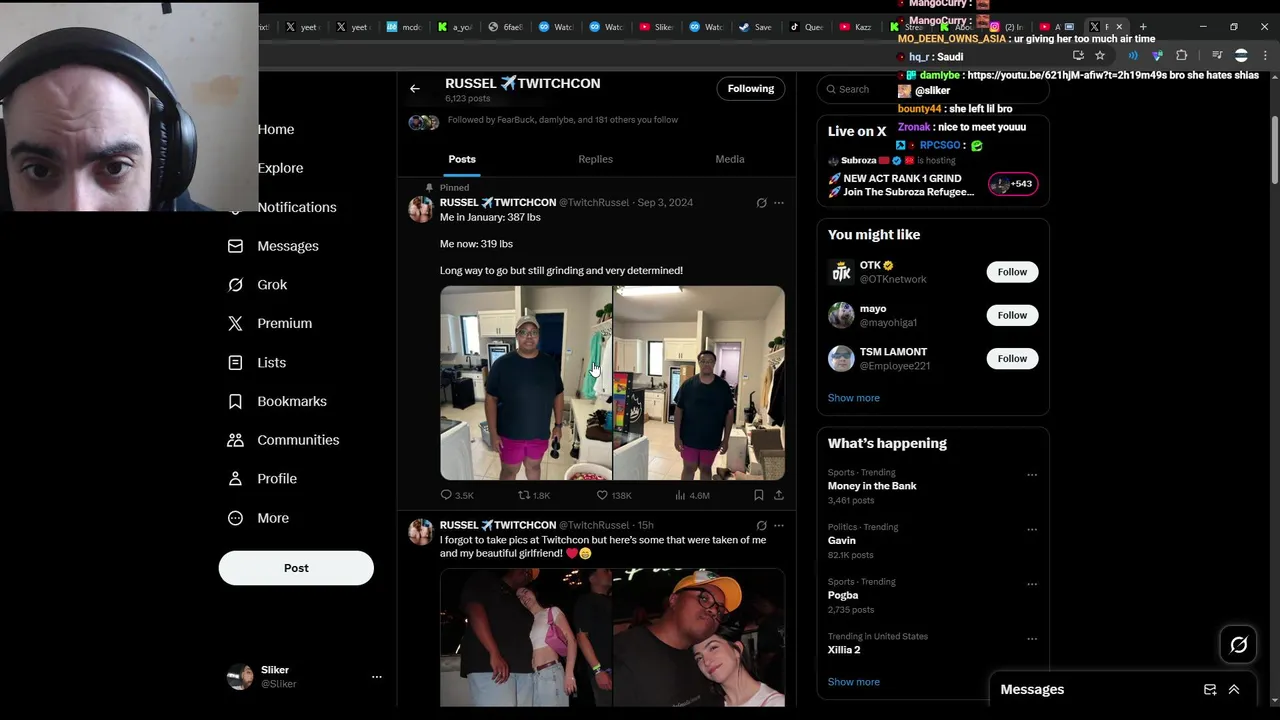
Task: Click the Following button on profile header
Action: (x=751, y=89)
